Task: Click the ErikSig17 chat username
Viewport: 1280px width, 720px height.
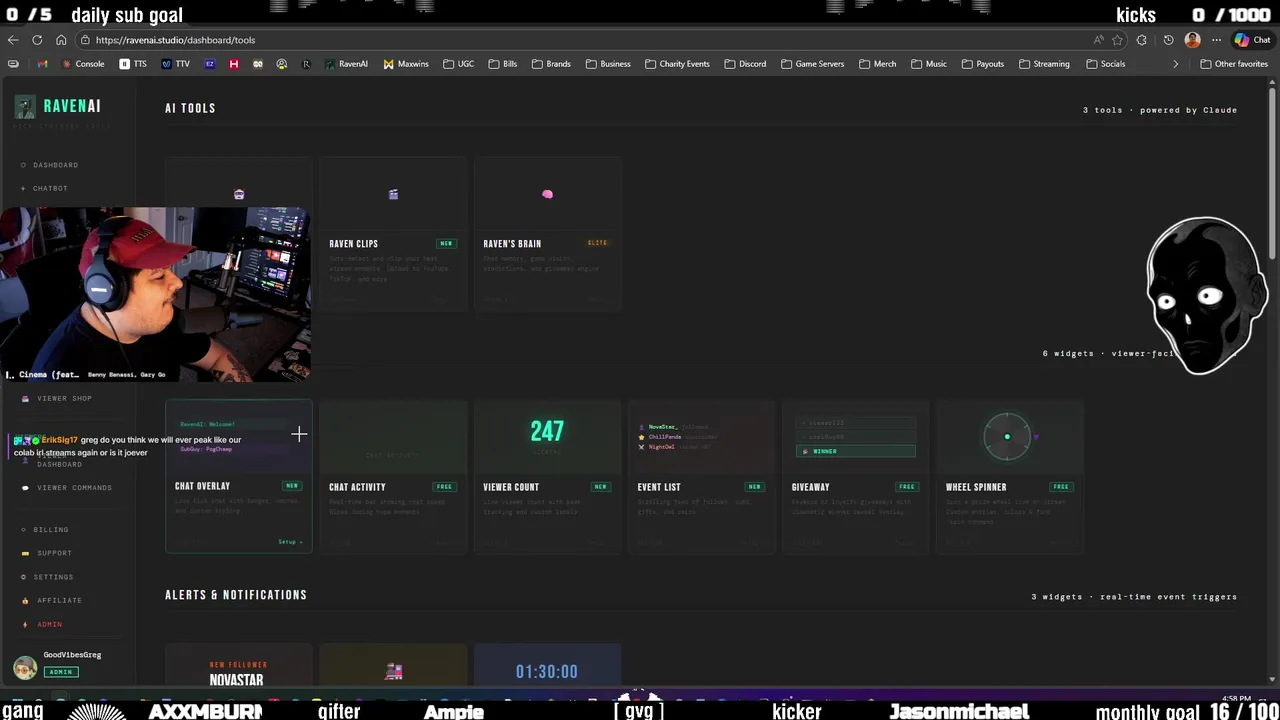Action: 59,440
